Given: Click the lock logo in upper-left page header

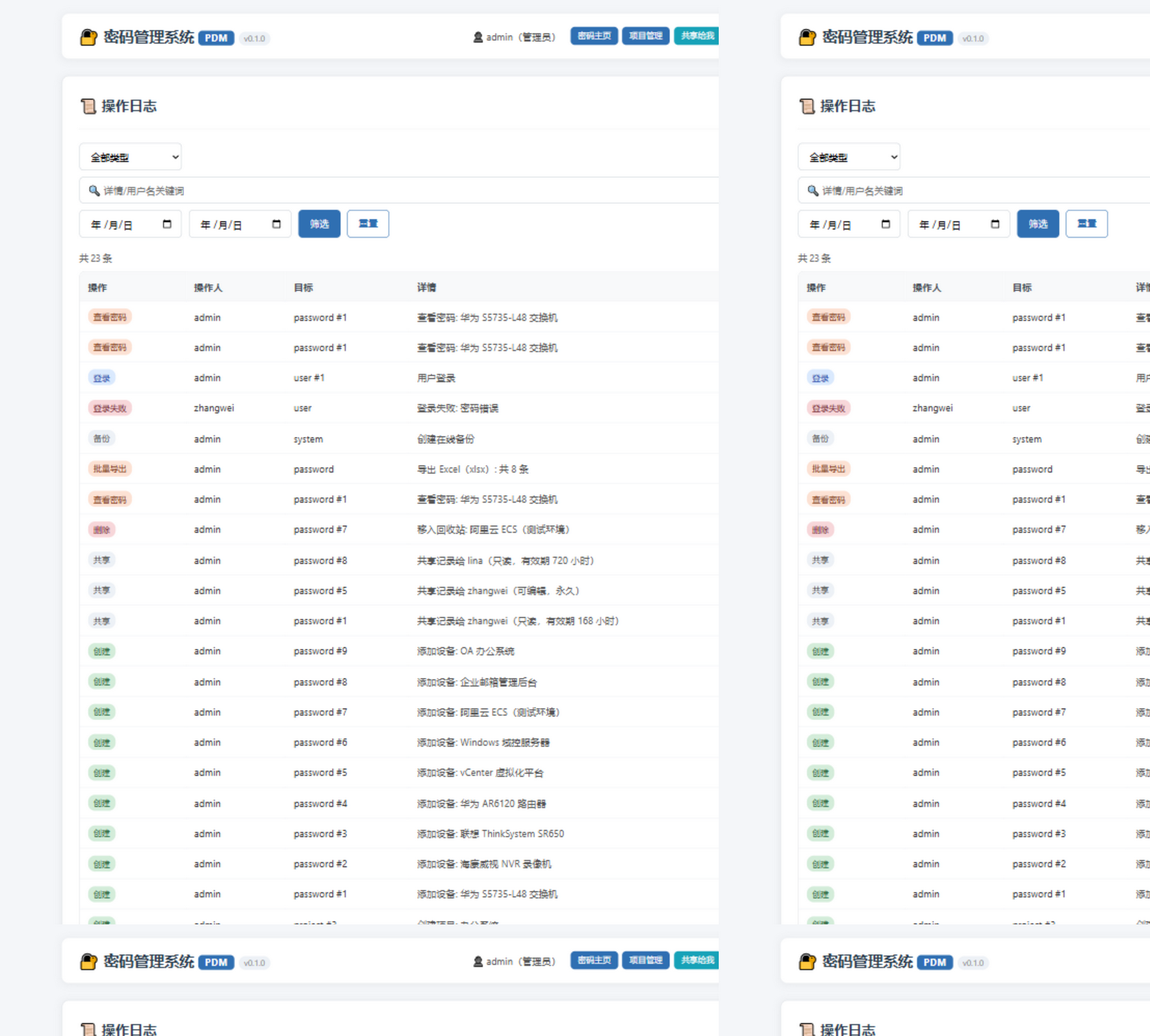Looking at the screenshot, I should 89,37.
